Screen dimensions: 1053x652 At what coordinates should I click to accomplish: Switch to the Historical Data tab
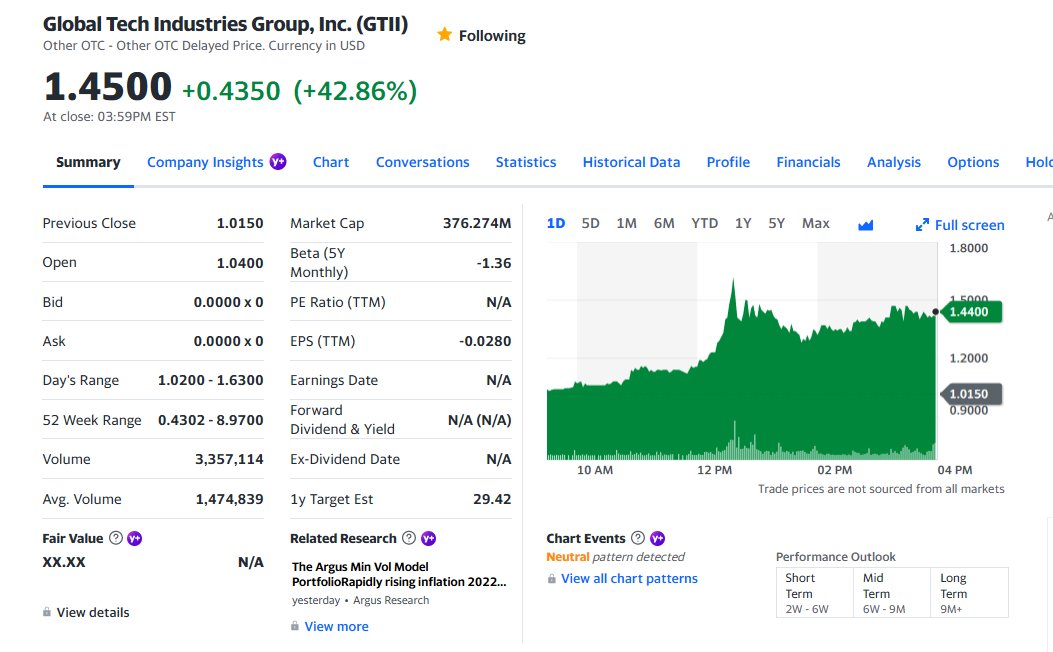coord(631,162)
